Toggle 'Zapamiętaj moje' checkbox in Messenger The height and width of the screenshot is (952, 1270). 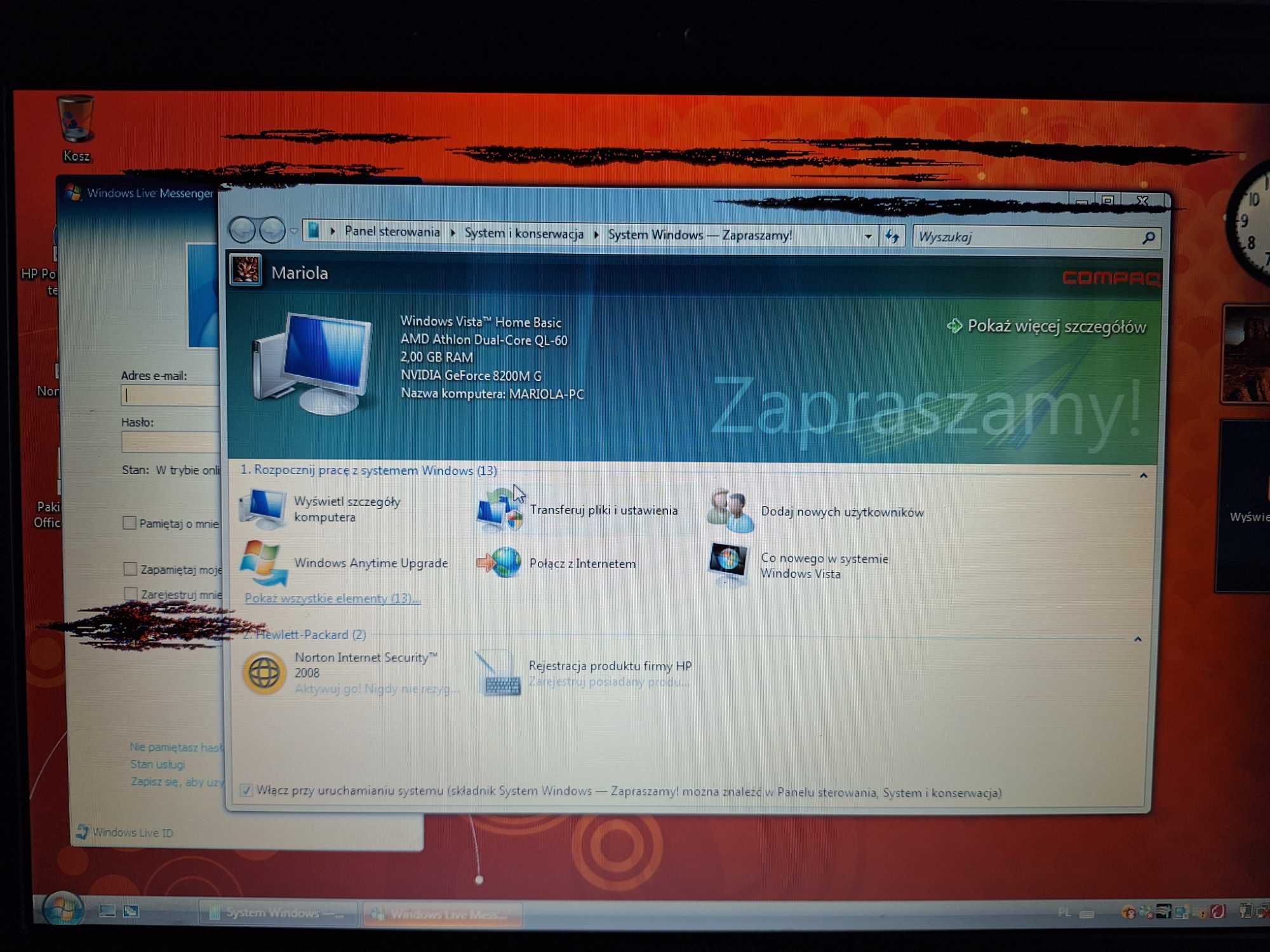coord(130,569)
